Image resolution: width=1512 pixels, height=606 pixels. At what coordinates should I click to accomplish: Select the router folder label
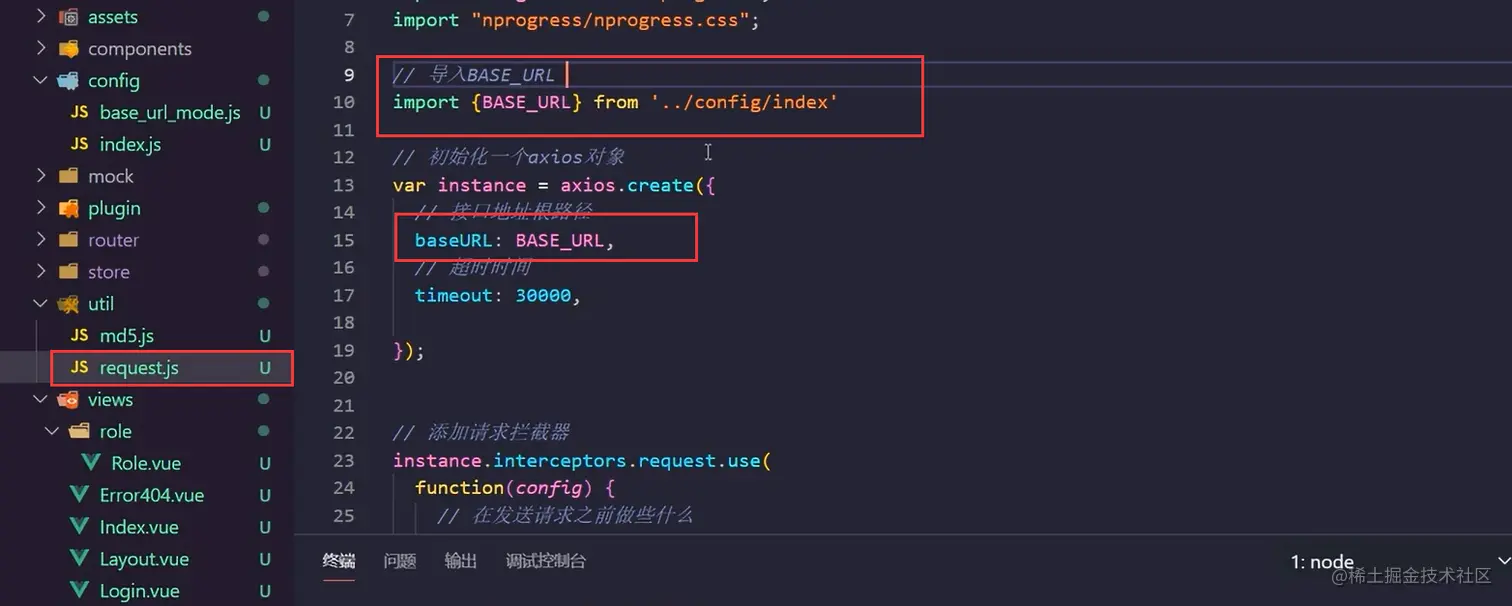(113, 240)
